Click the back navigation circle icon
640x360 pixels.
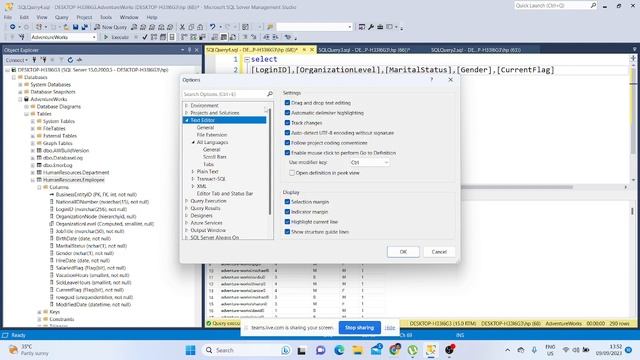[x=13, y=27]
